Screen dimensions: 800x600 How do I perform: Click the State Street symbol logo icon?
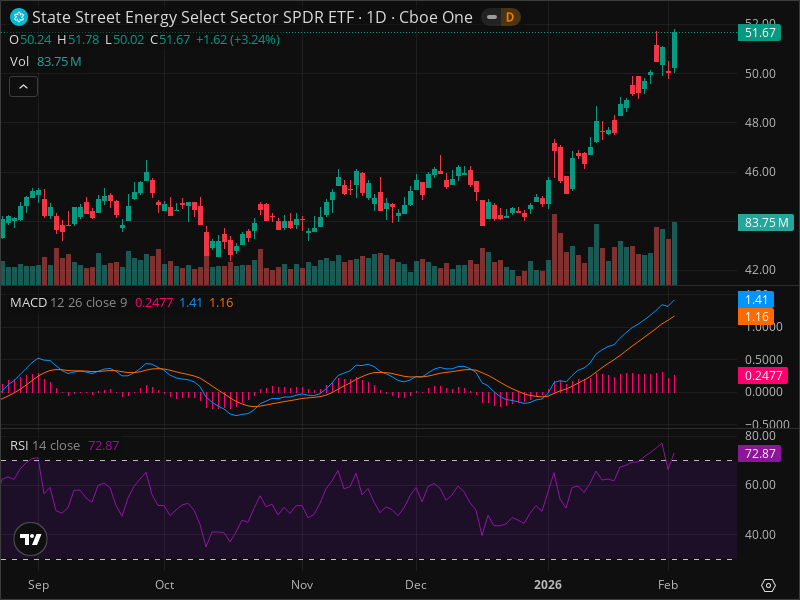click(x=19, y=17)
